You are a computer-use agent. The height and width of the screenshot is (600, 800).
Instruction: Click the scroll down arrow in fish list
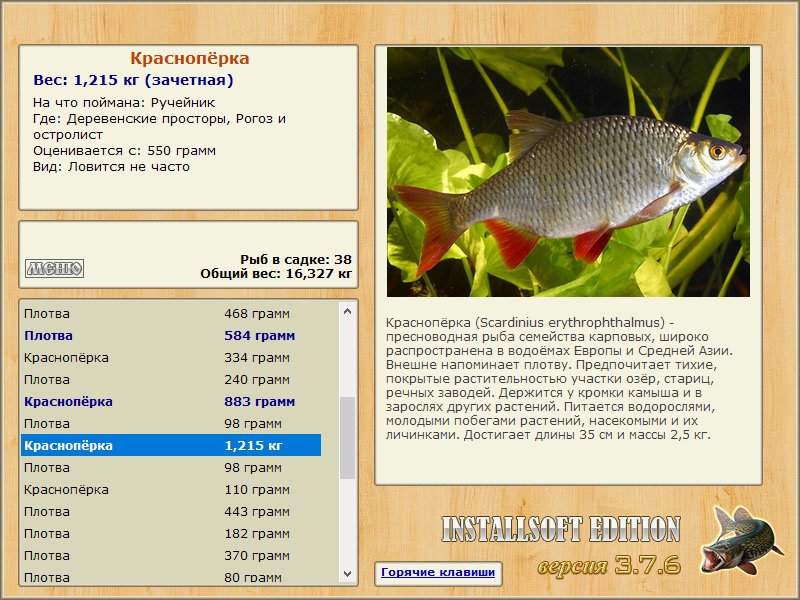[x=347, y=573]
